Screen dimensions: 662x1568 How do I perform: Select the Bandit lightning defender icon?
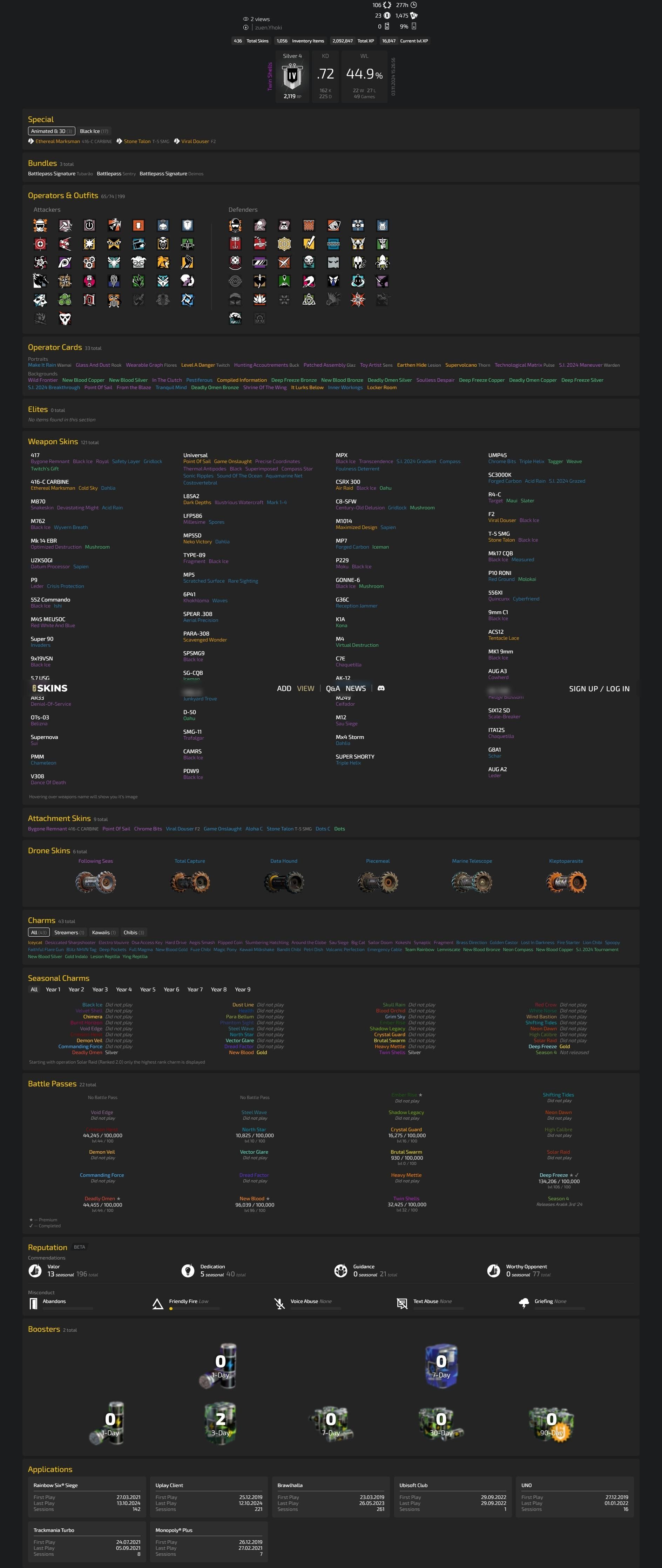point(309,244)
